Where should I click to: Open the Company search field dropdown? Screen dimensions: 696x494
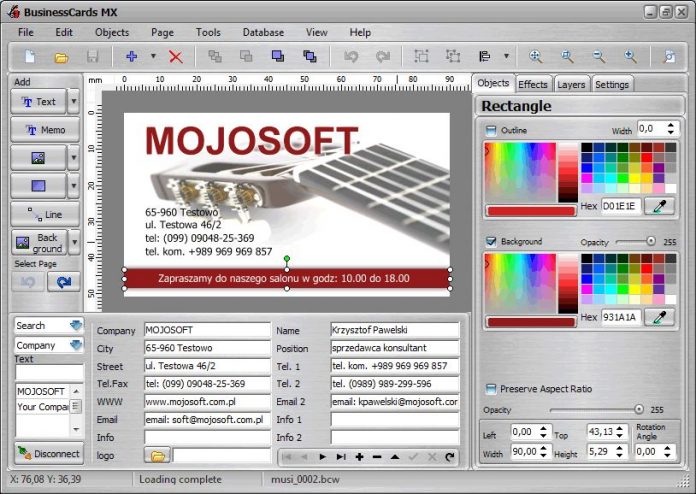(x=76, y=345)
